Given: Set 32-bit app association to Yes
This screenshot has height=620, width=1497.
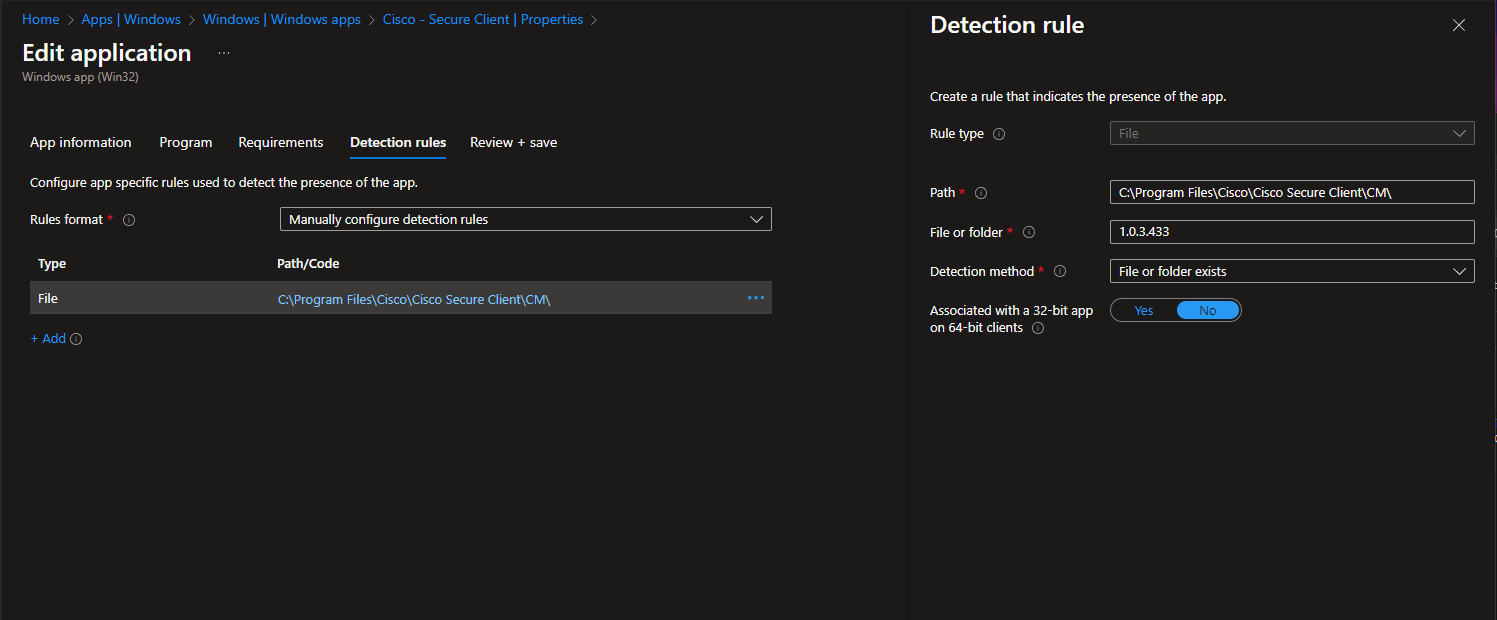Looking at the screenshot, I should [1144, 311].
